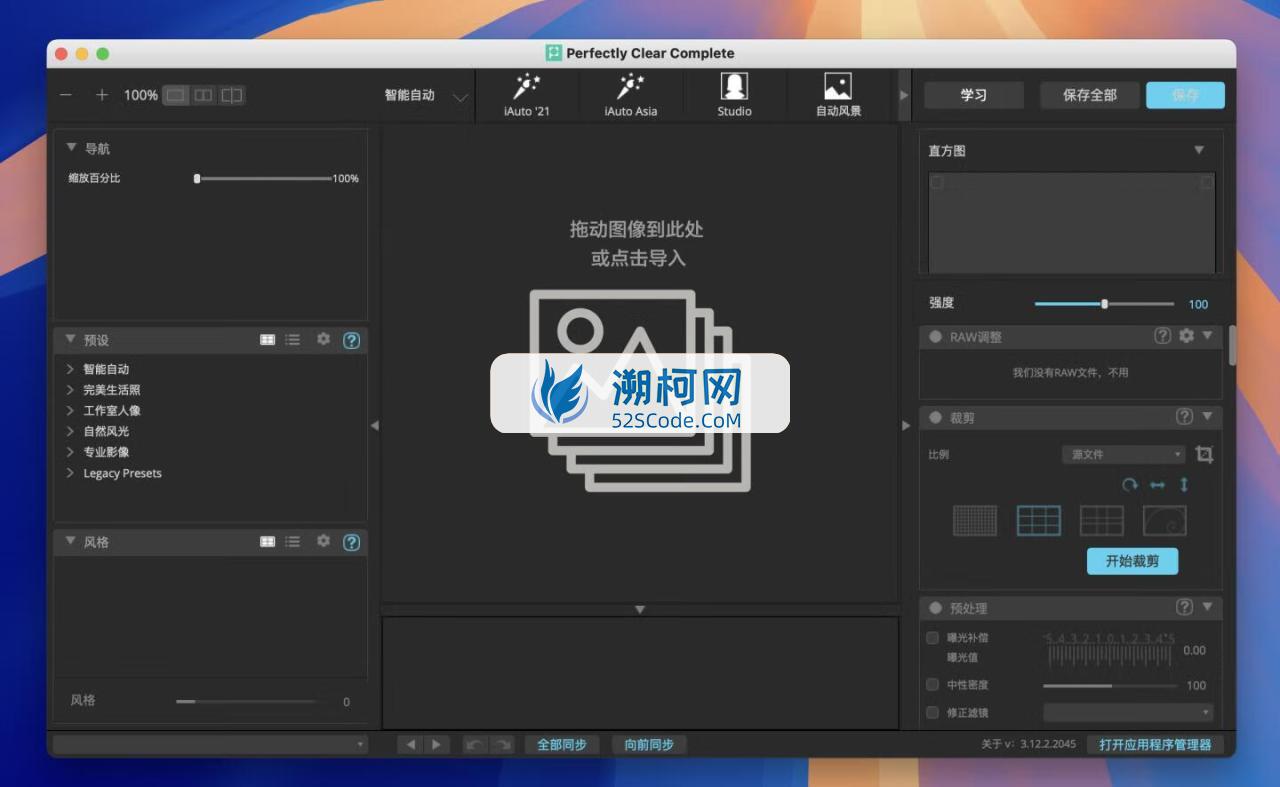Screen dimensions: 1280x787
Task: Undo the last adjustment
Action: point(476,744)
